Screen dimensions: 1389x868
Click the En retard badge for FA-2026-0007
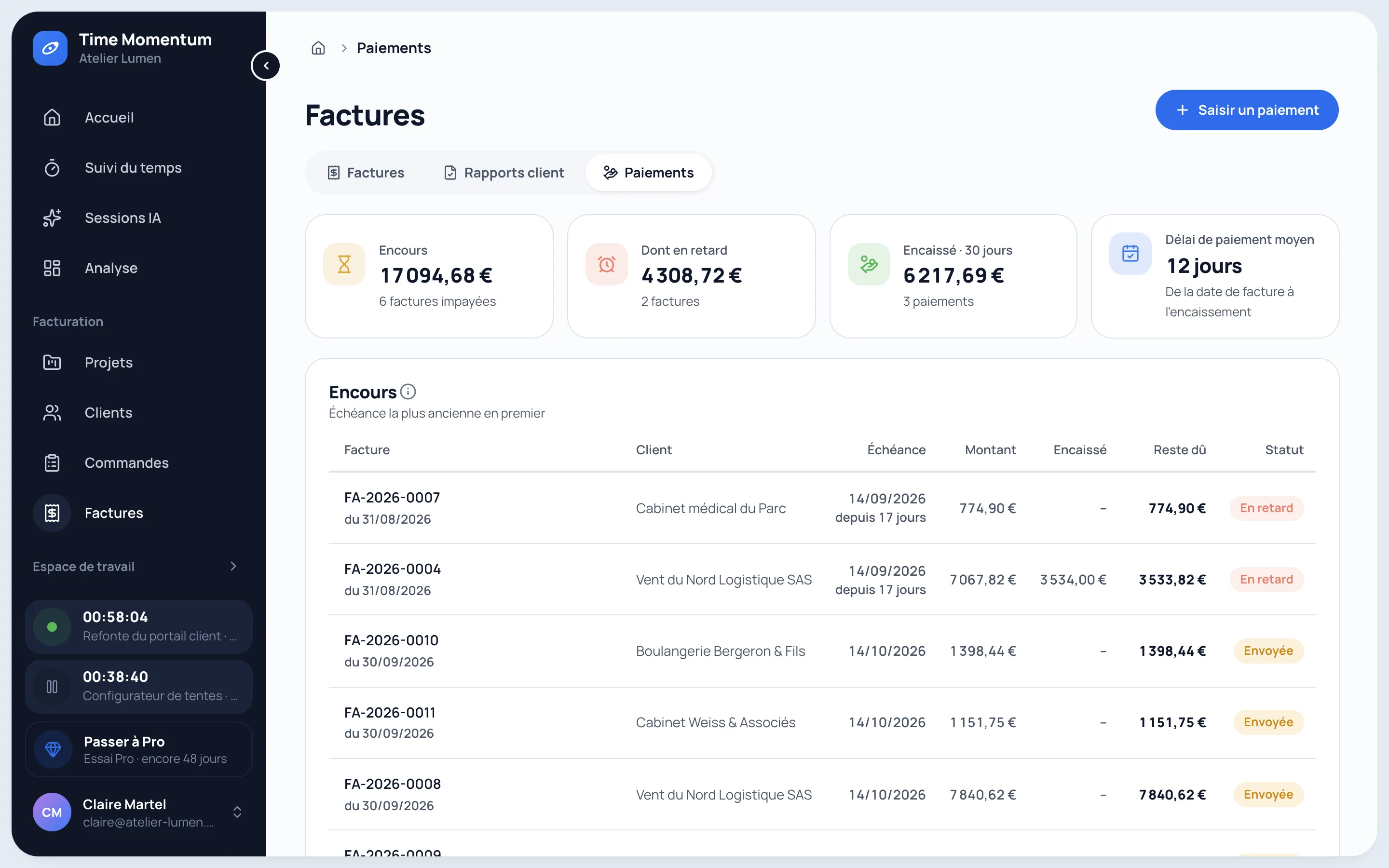click(1266, 508)
